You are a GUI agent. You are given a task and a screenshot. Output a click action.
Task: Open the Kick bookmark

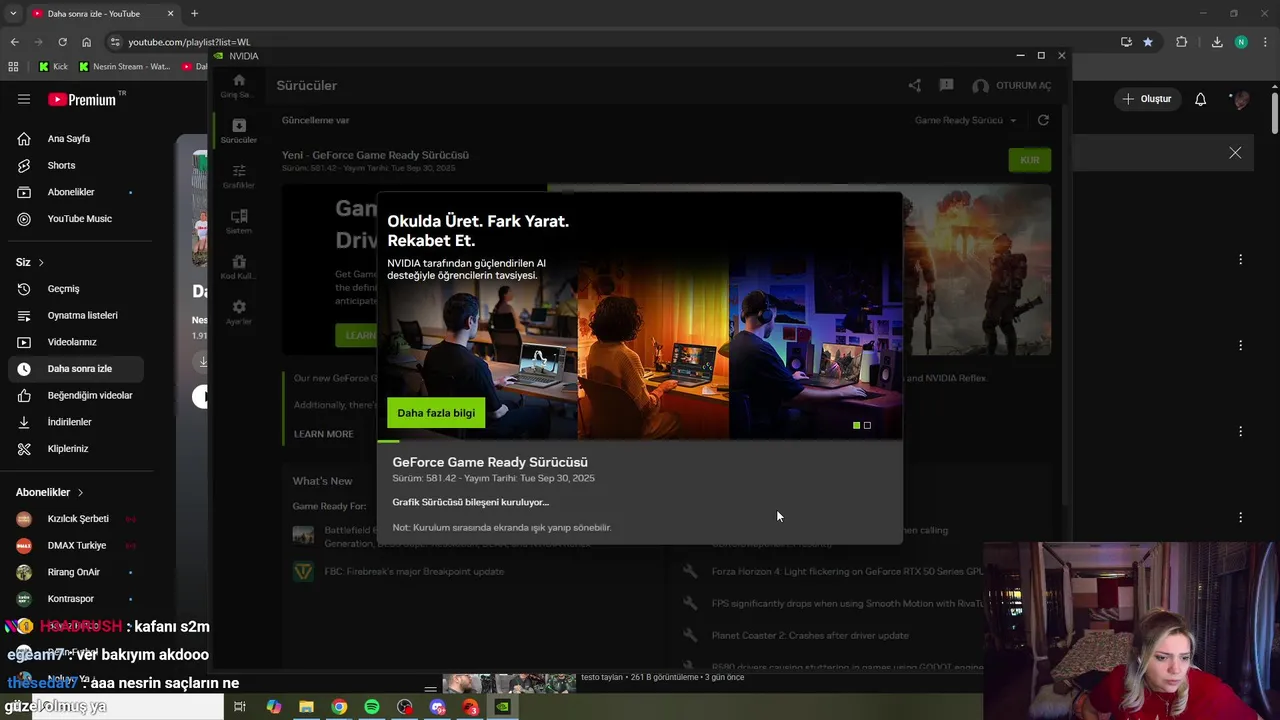pyautogui.click(x=53, y=67)
